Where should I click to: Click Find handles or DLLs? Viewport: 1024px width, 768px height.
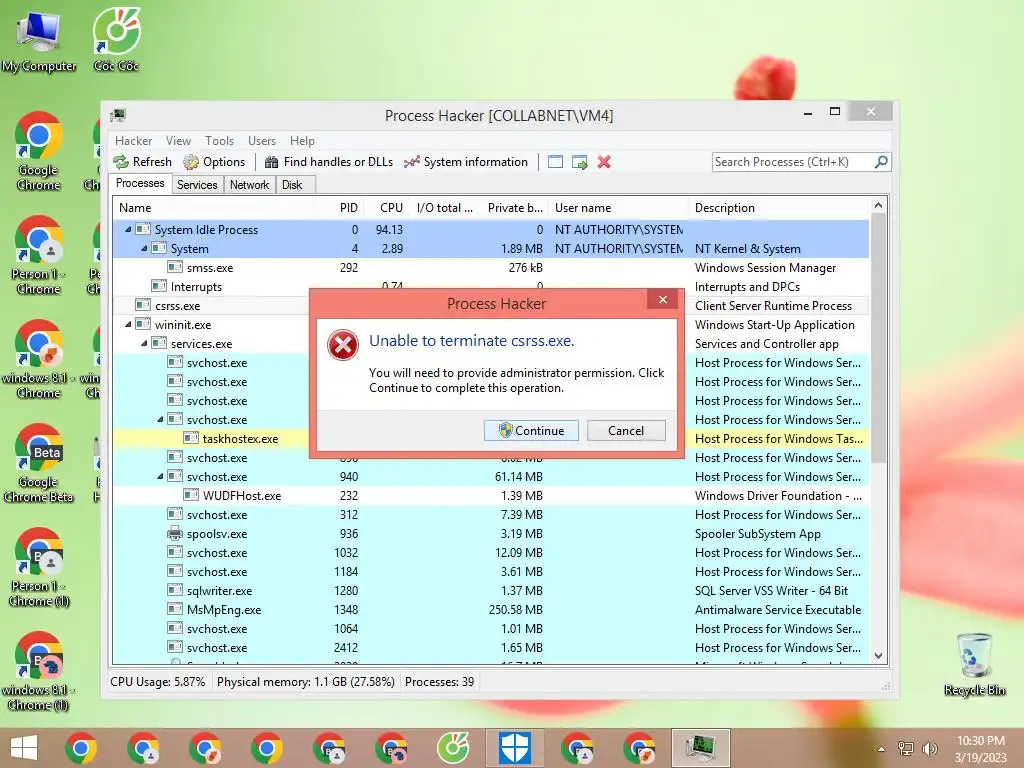click(x=328, y=162)
